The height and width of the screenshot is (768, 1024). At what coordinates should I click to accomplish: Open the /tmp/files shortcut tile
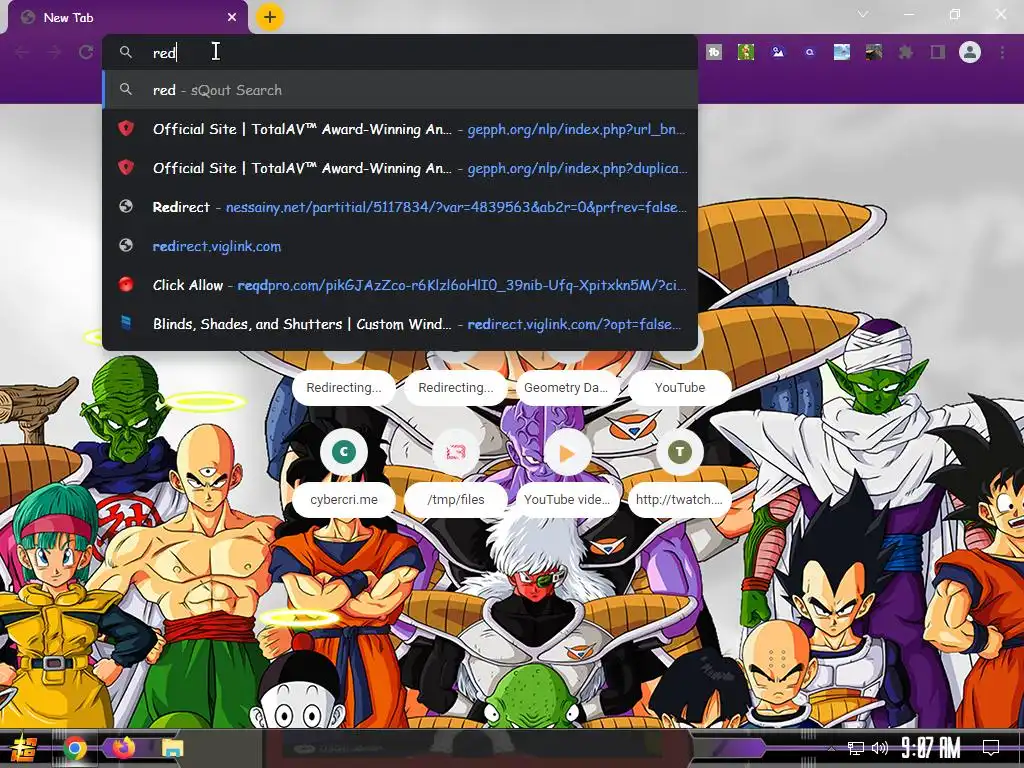tap(456, 472)
